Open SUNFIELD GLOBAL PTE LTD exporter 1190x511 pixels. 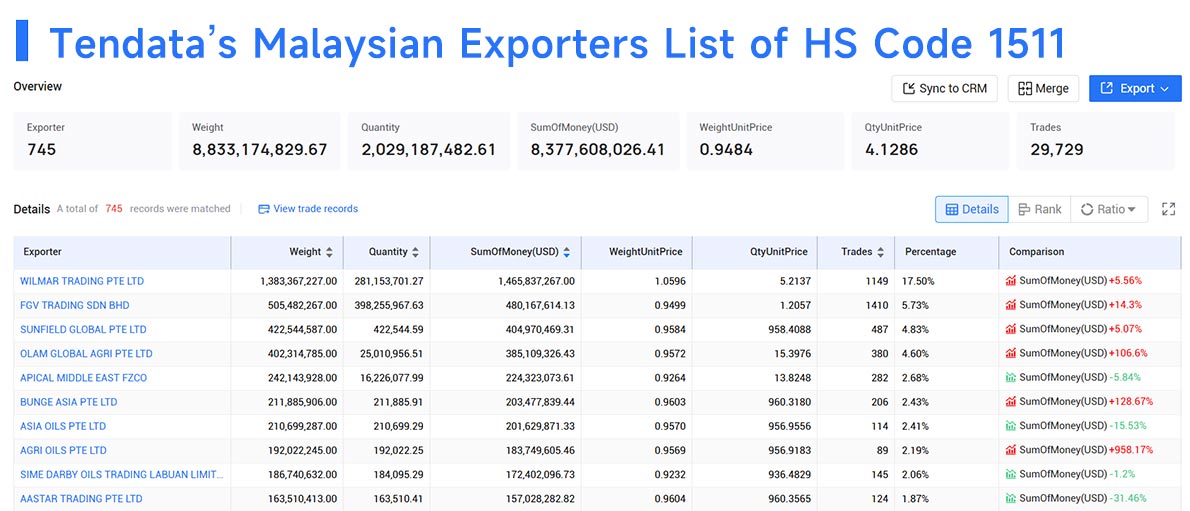coord(83,330)
